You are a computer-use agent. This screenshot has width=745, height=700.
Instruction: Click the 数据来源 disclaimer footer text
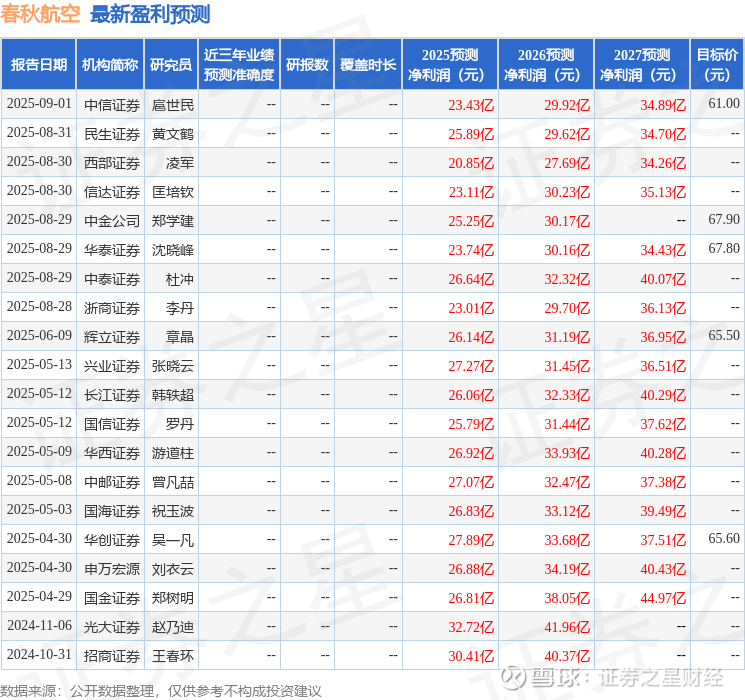161,690
